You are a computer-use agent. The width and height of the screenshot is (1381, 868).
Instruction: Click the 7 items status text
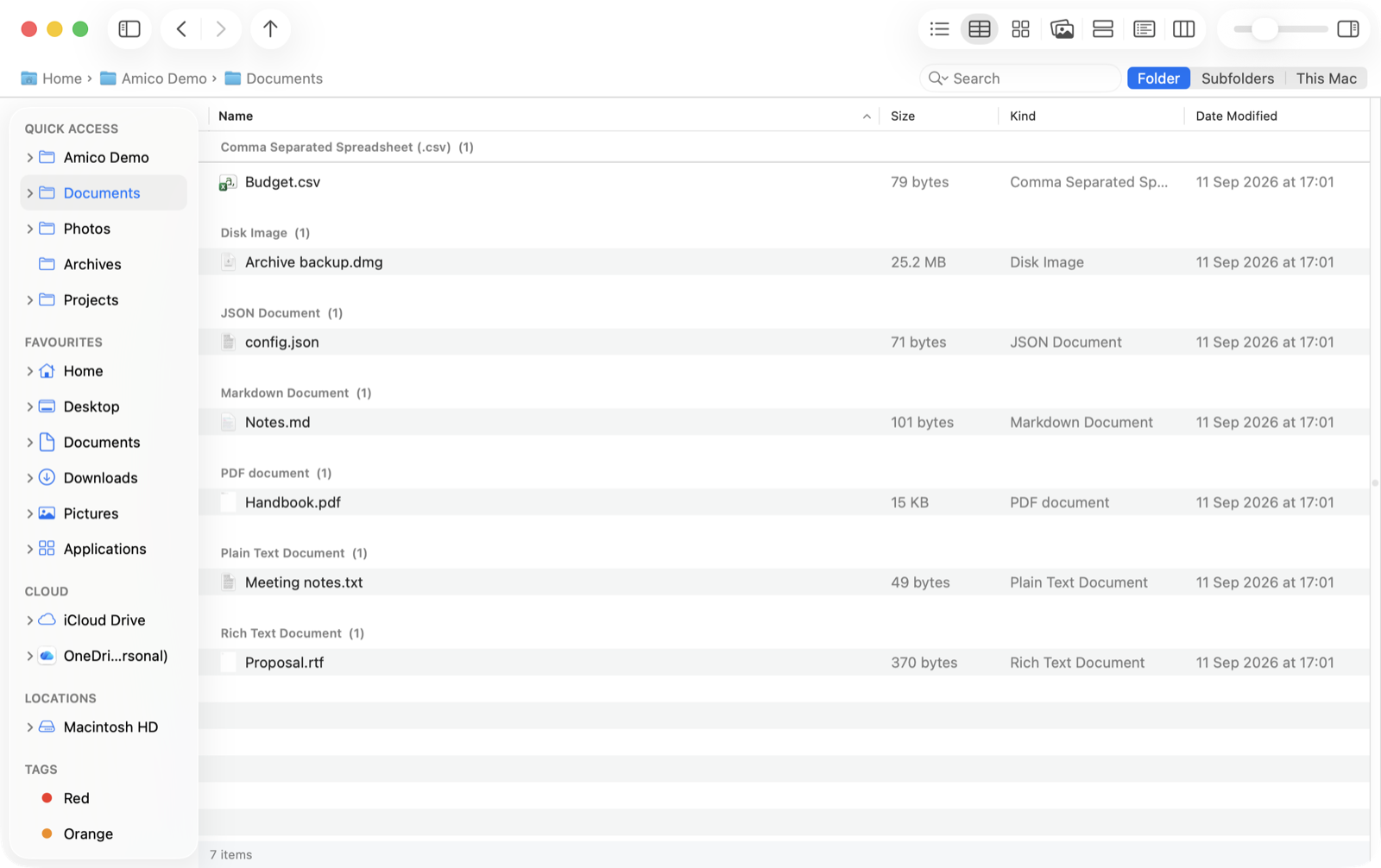(230, 855)
